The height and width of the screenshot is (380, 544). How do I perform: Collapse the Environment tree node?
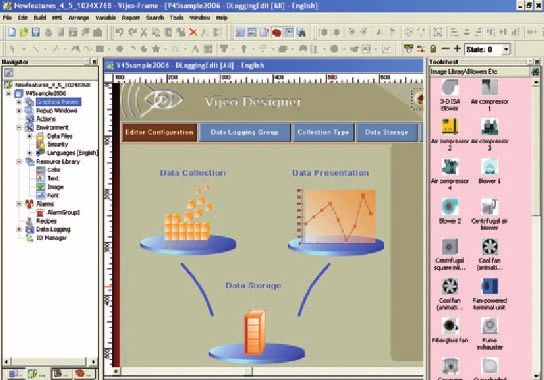pyautogui.click(x=19, y=128)
